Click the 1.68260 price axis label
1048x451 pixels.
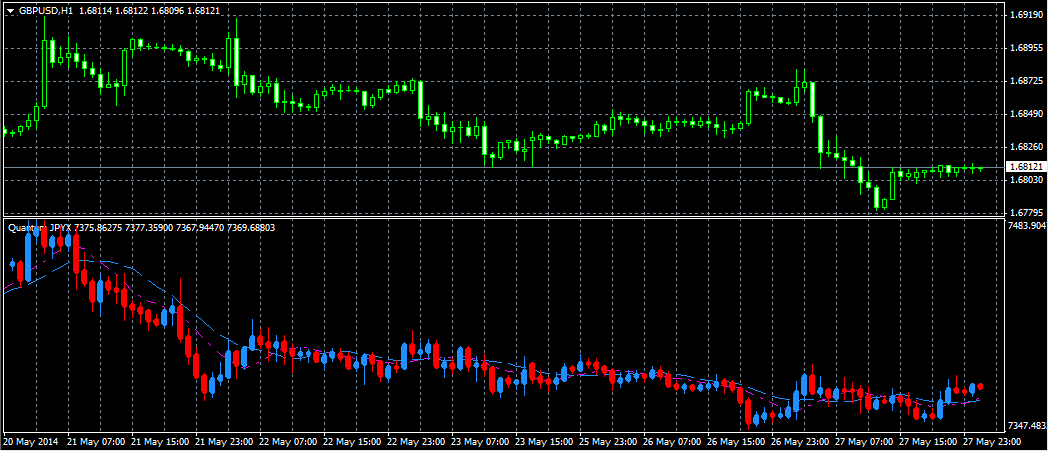click(1026, 146)
